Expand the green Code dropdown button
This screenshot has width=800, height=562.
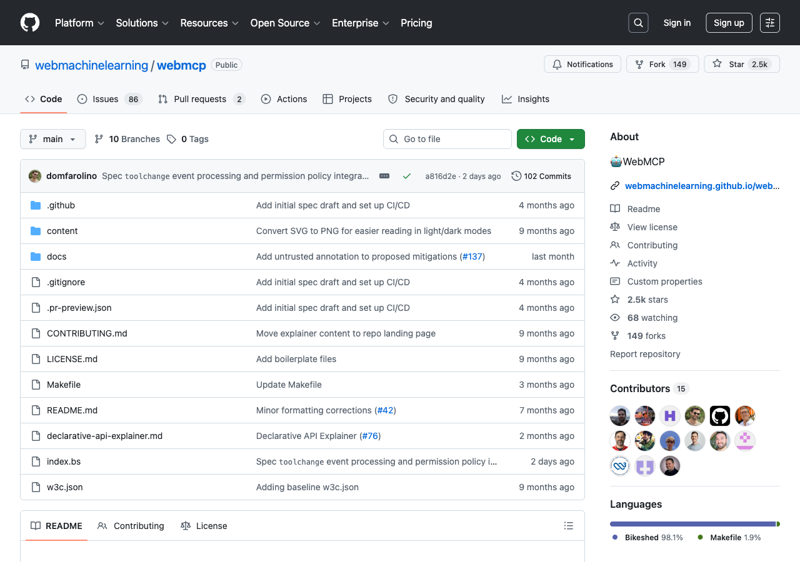click(551, 139)
